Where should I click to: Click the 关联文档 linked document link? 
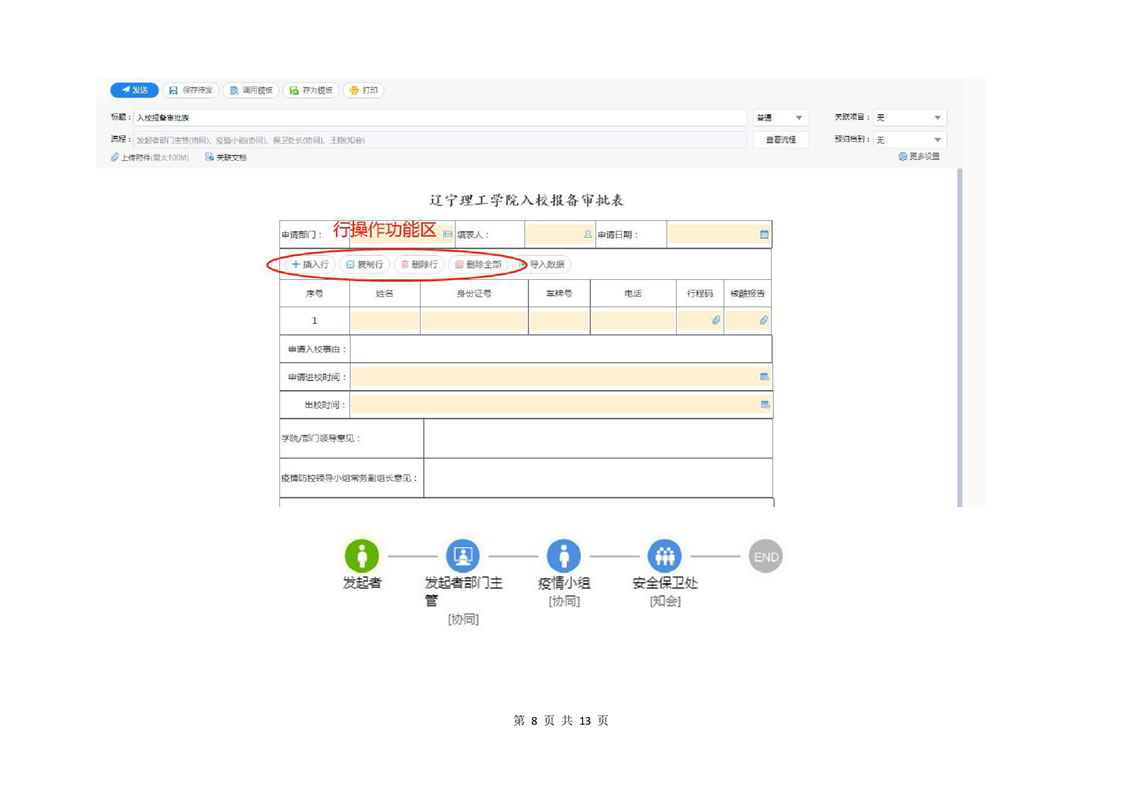click(225, 157)
